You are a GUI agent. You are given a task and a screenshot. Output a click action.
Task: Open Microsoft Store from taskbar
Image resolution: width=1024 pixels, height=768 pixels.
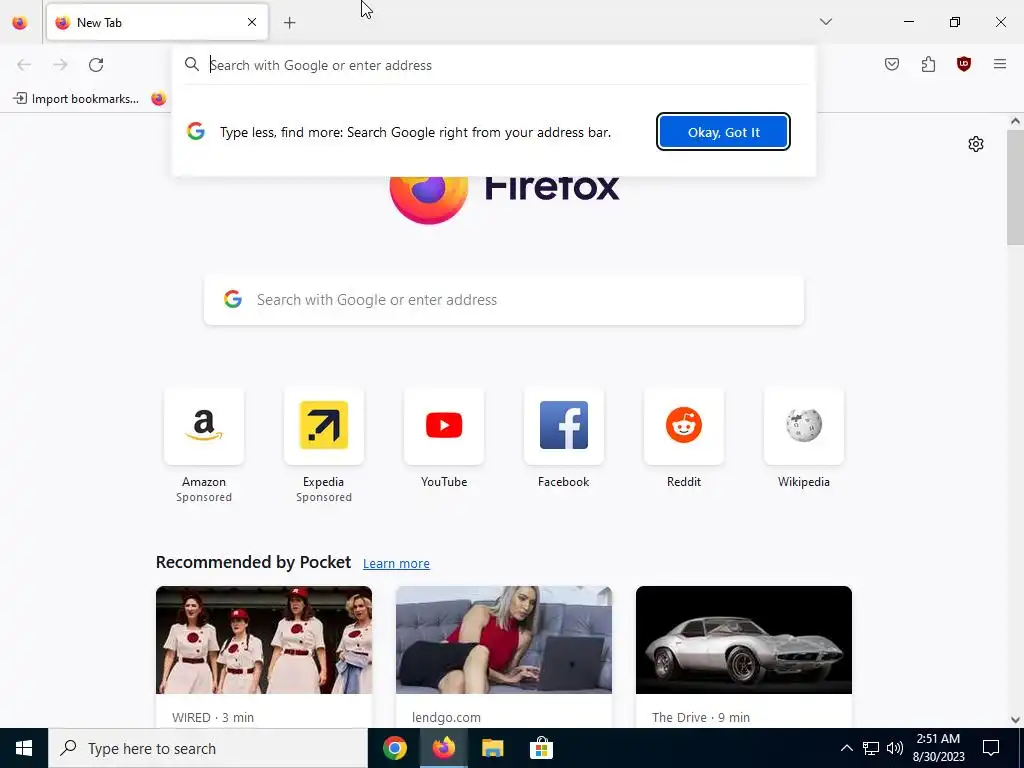(541, 748)
